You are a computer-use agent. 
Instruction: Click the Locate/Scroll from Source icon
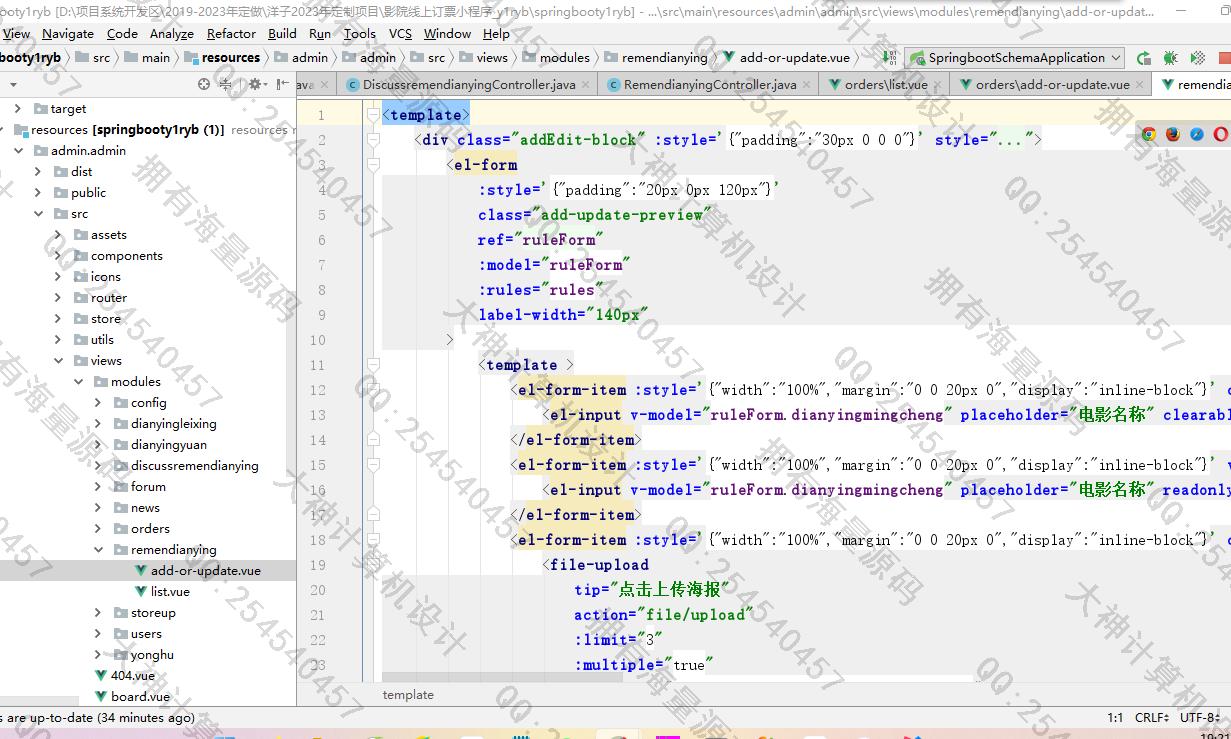[204, 84]
